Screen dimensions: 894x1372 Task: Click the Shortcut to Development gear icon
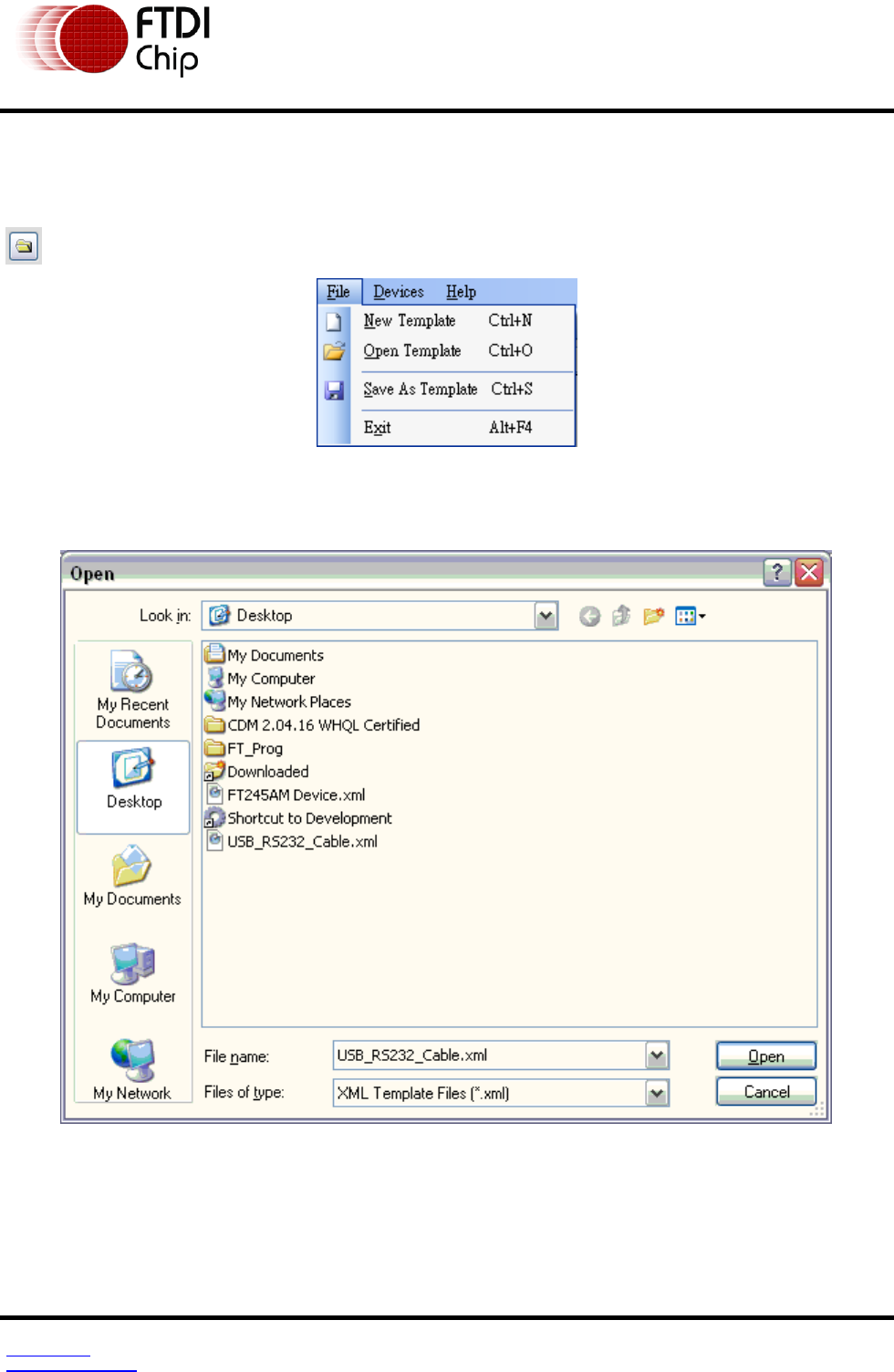214,817
